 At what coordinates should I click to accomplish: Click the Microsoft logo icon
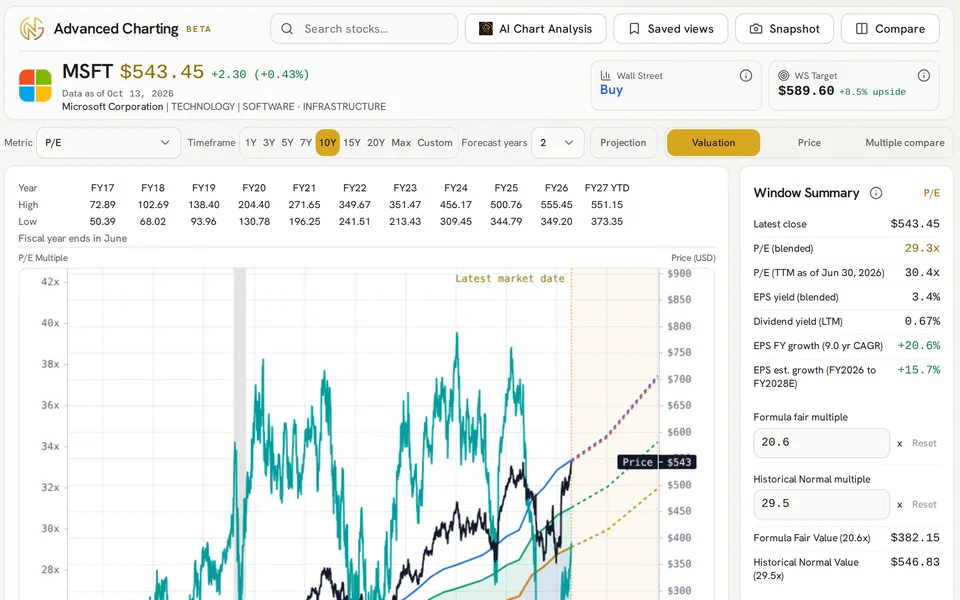(35, 85)
